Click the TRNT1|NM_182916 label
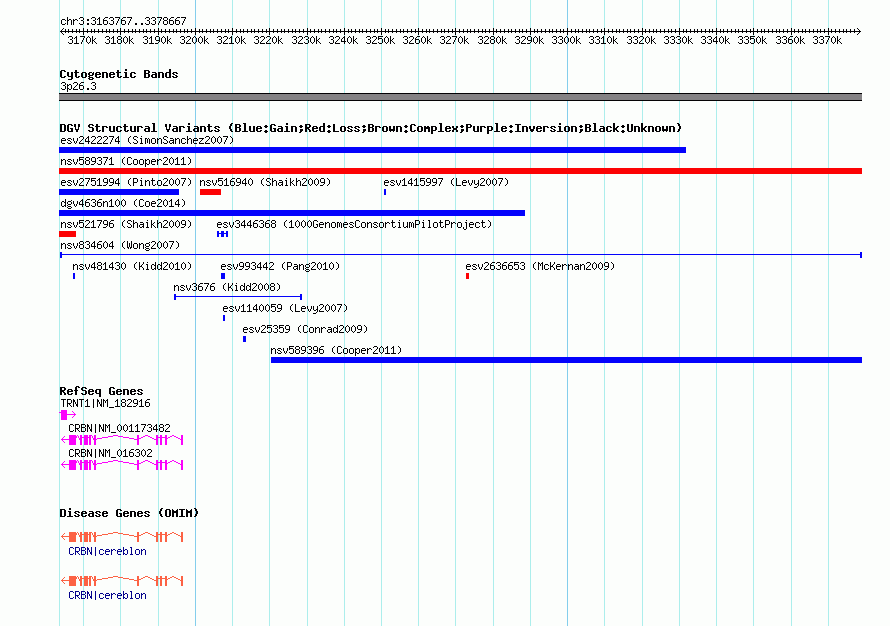 106,404
